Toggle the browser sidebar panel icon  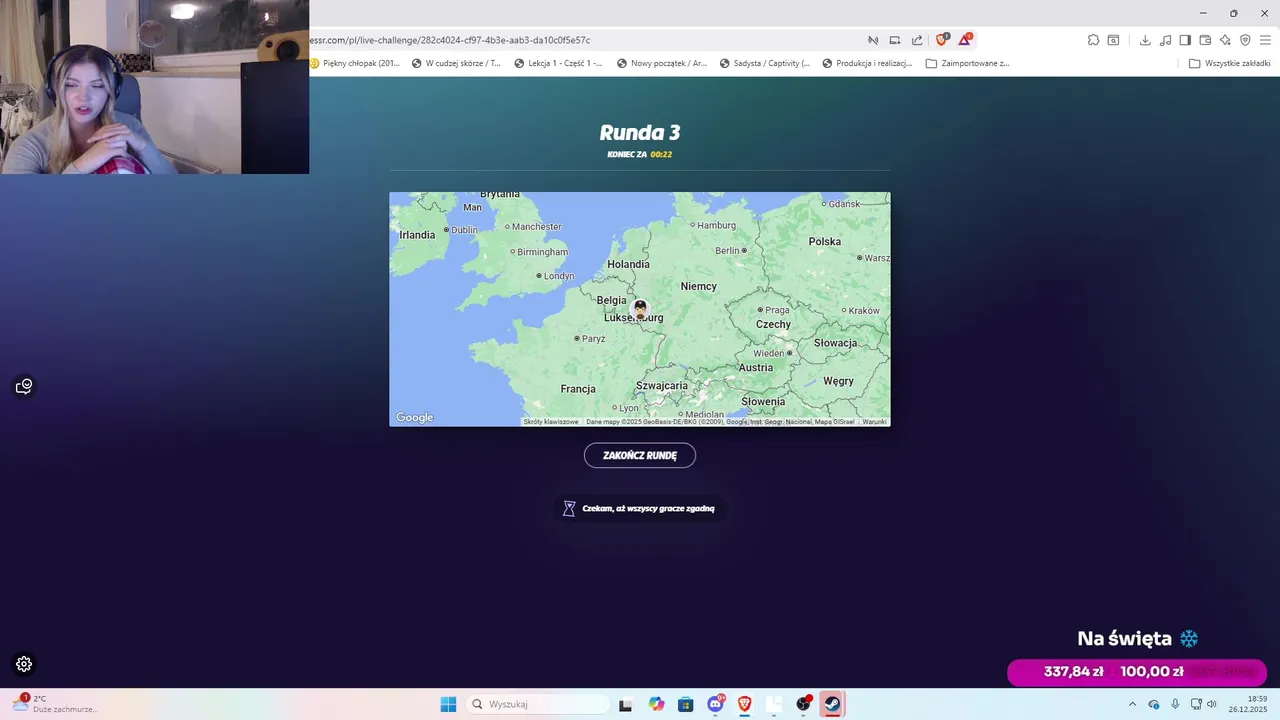click(x=1185, y=40)
